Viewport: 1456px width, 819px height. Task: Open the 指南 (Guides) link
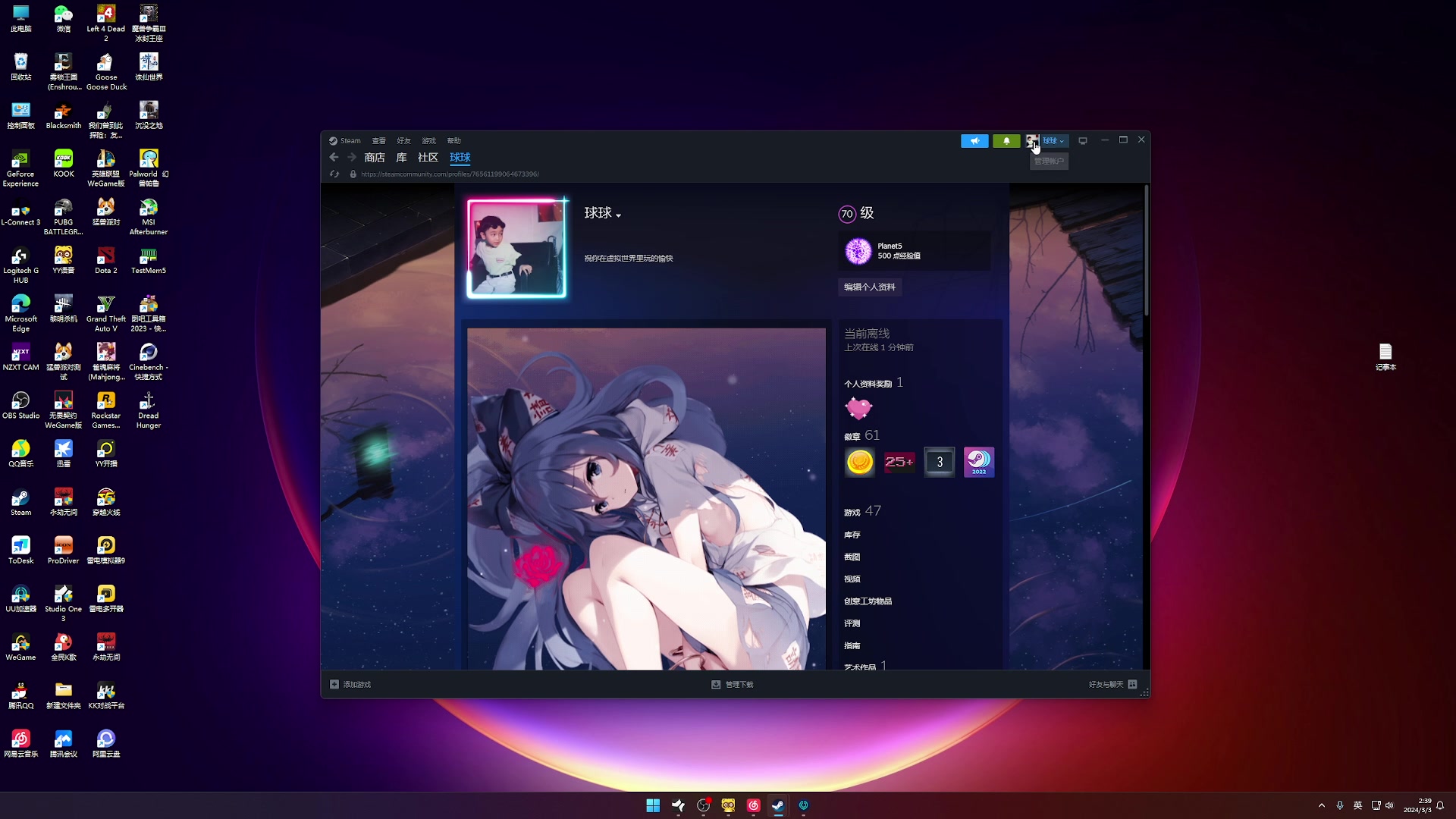pyautogui.click(x=852, y=646)
